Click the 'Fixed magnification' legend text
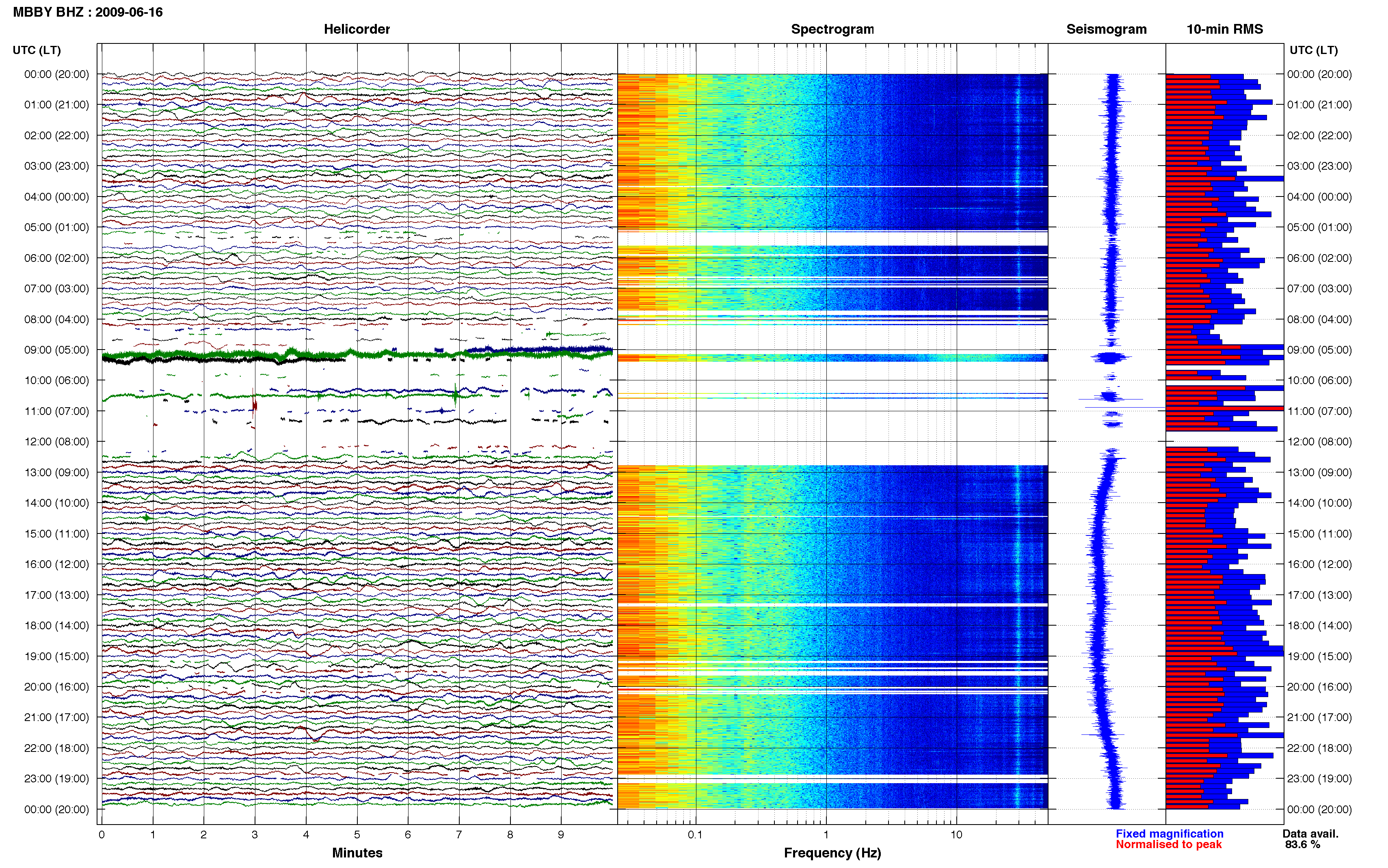 point(1169,833)
